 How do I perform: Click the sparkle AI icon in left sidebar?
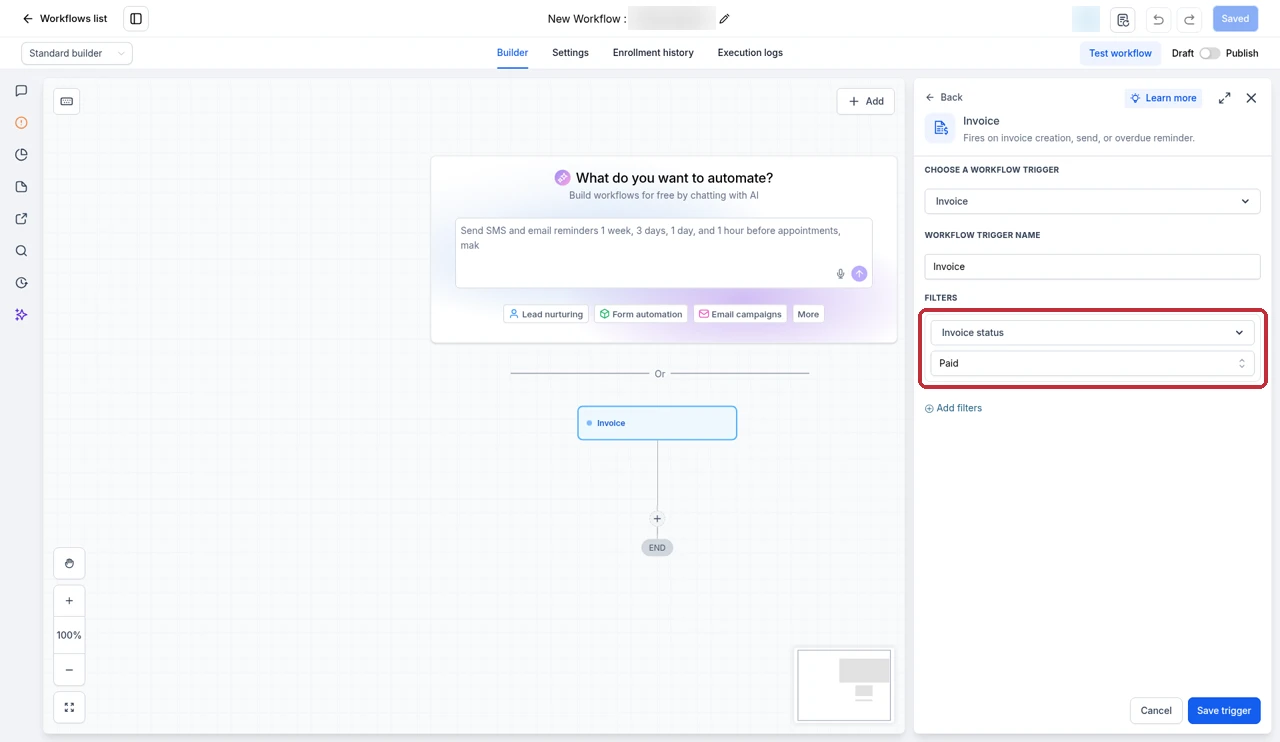click(x=21, y=315)
